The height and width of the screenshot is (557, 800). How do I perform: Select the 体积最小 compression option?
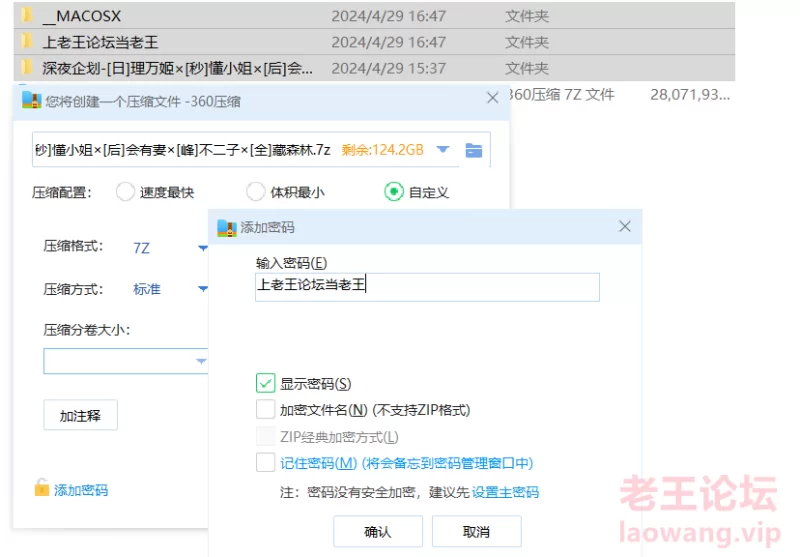pyautogui.click(x=256, y=192)
